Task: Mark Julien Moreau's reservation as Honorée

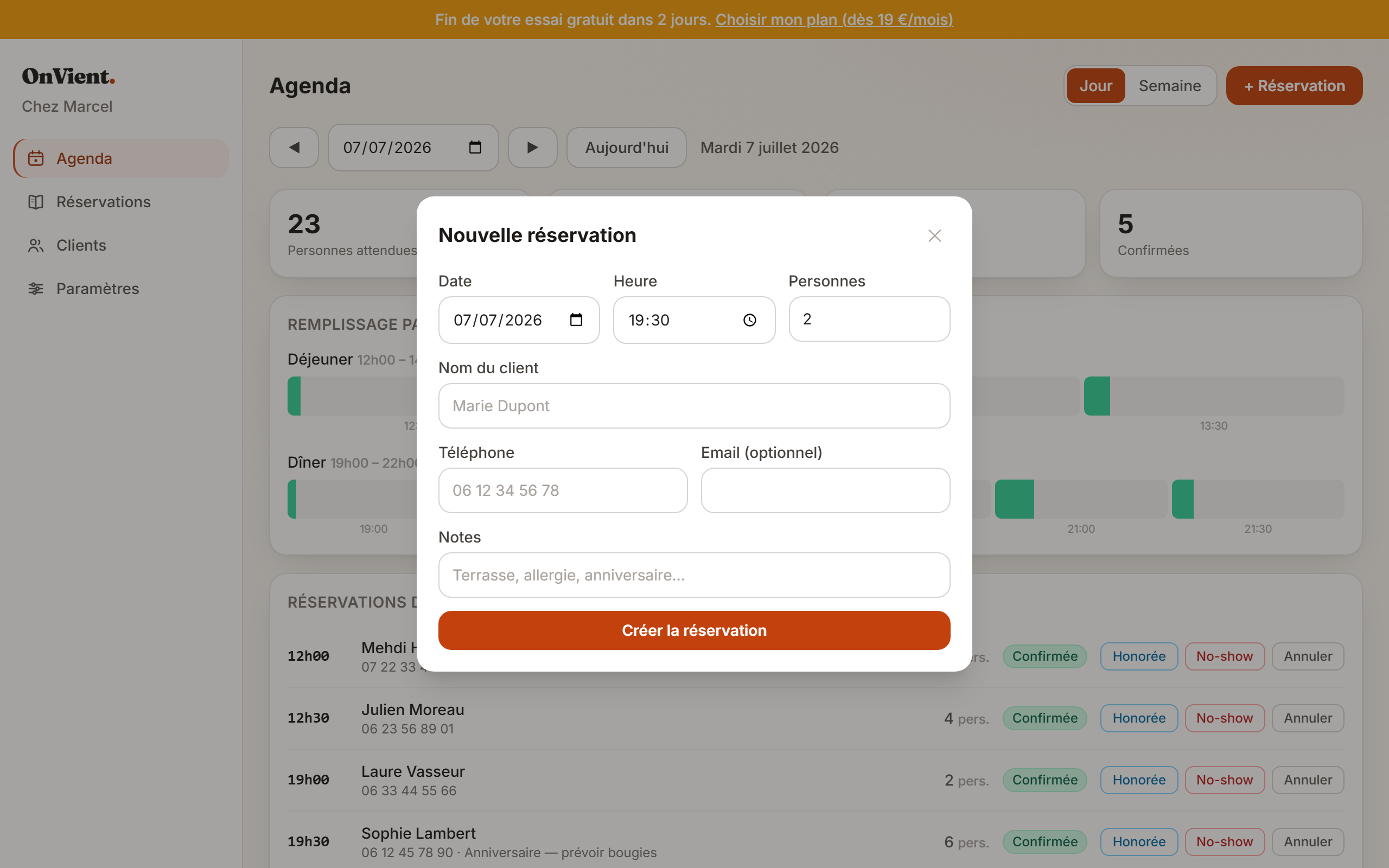Action: [1139, 718]
